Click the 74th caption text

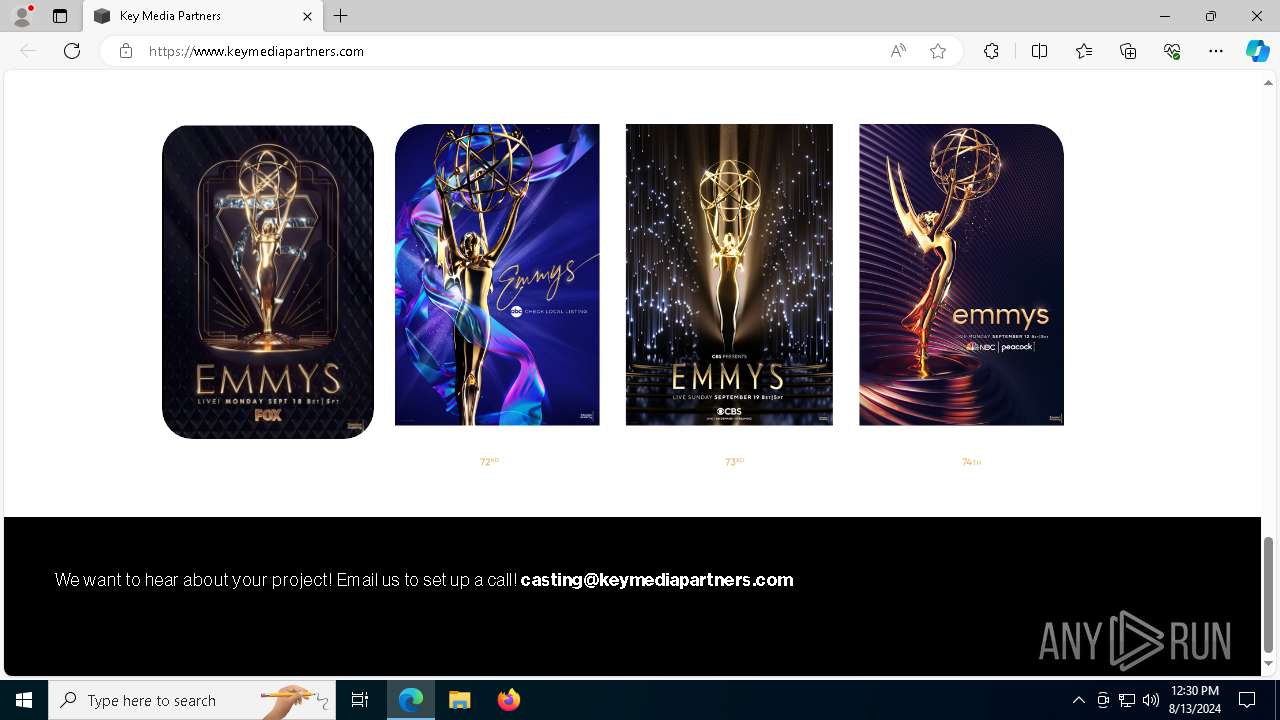(971, 462)
